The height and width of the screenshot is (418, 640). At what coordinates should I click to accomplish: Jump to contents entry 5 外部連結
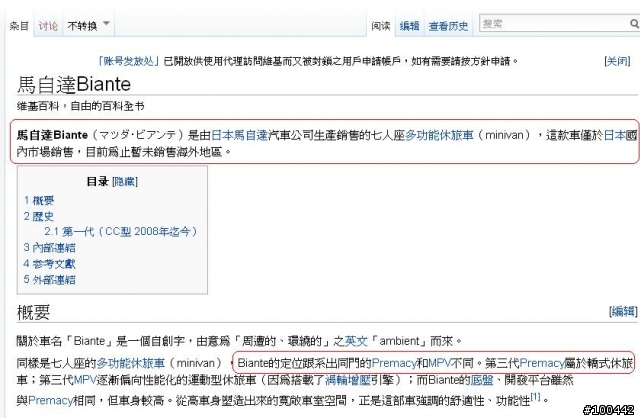[x=49, y=280]
